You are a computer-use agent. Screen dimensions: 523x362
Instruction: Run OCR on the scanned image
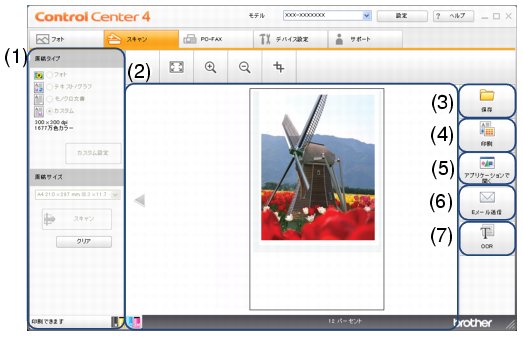point(487,238)
